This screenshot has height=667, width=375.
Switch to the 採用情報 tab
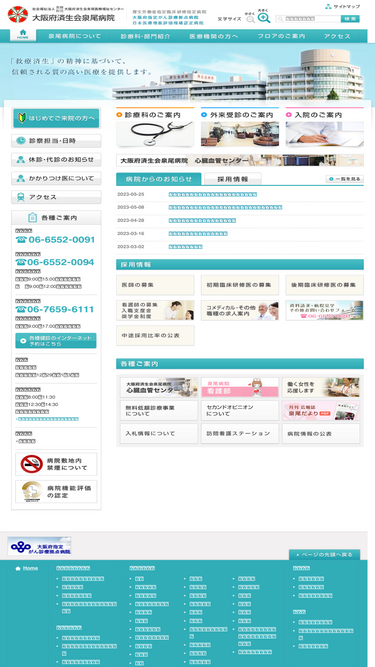(233, 179)
